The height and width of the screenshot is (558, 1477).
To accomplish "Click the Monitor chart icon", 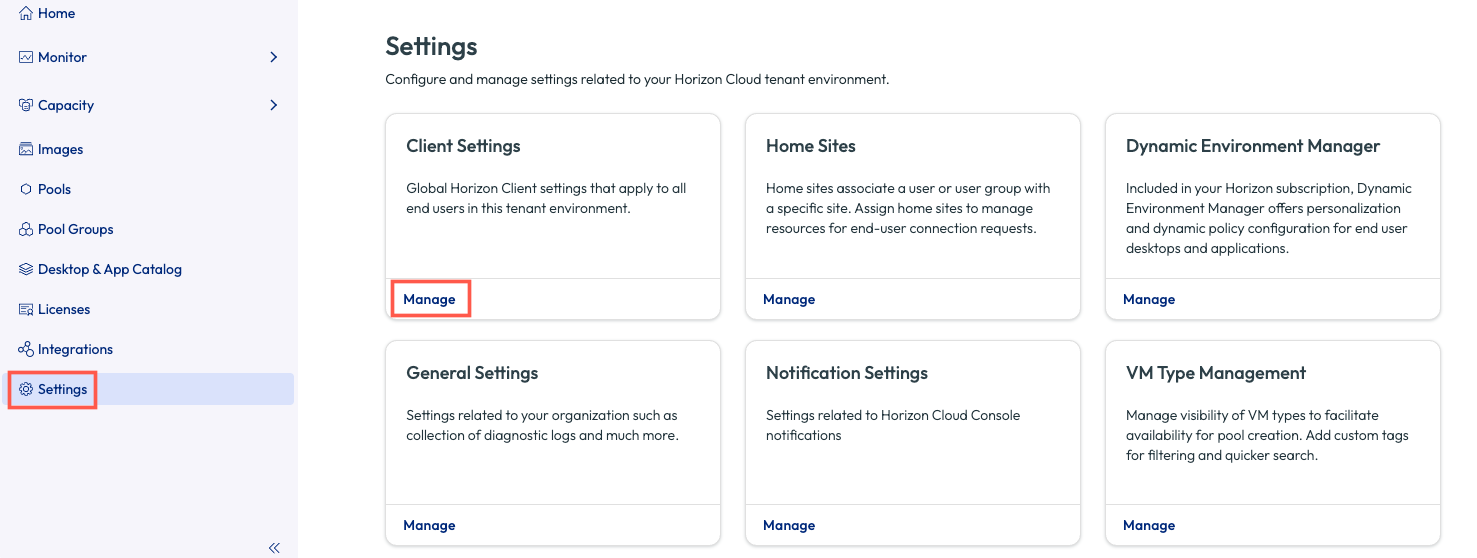I will pos(26,58).
